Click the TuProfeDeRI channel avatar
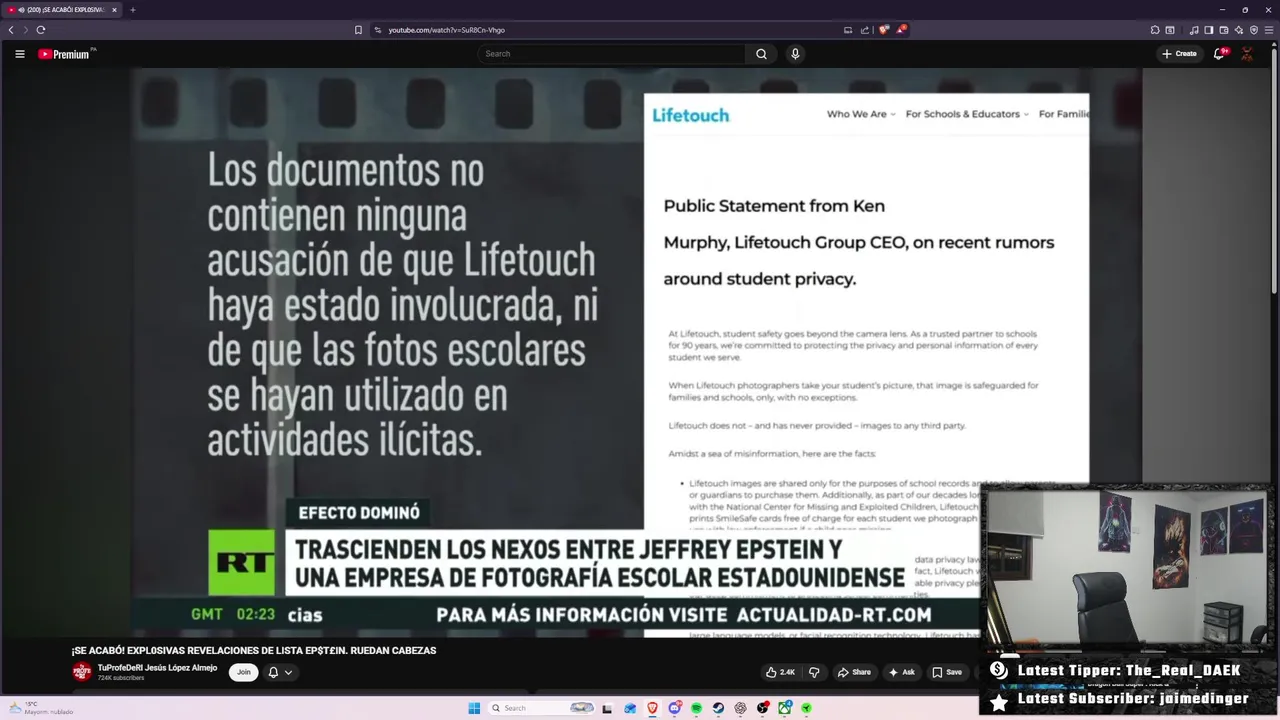This screenshot has width=1280, height=720. pyautogui.click(x=81, y=672)
